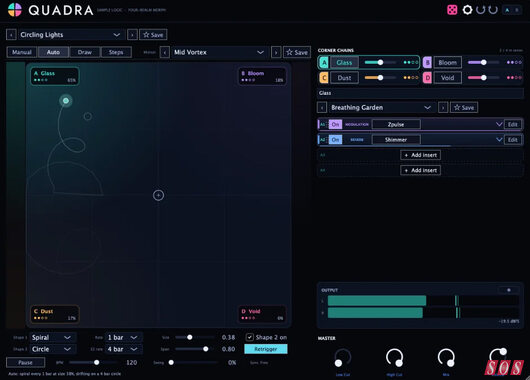Click Bloom chain slot dots indicator
The width and height of the screenshot is (530, 380).
pyautogui.click(x=514, y=63)
